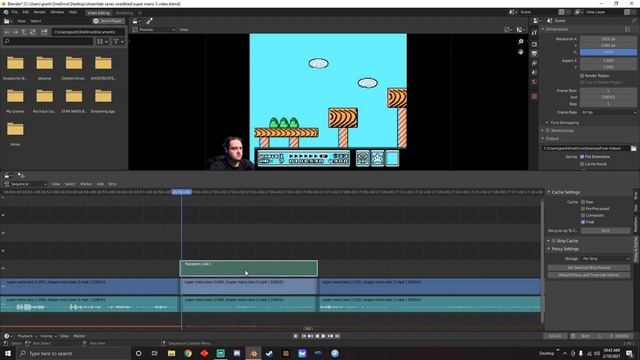Select the Xerox folder
Viewport: 640px width, 360px height.
pos(15,133)
